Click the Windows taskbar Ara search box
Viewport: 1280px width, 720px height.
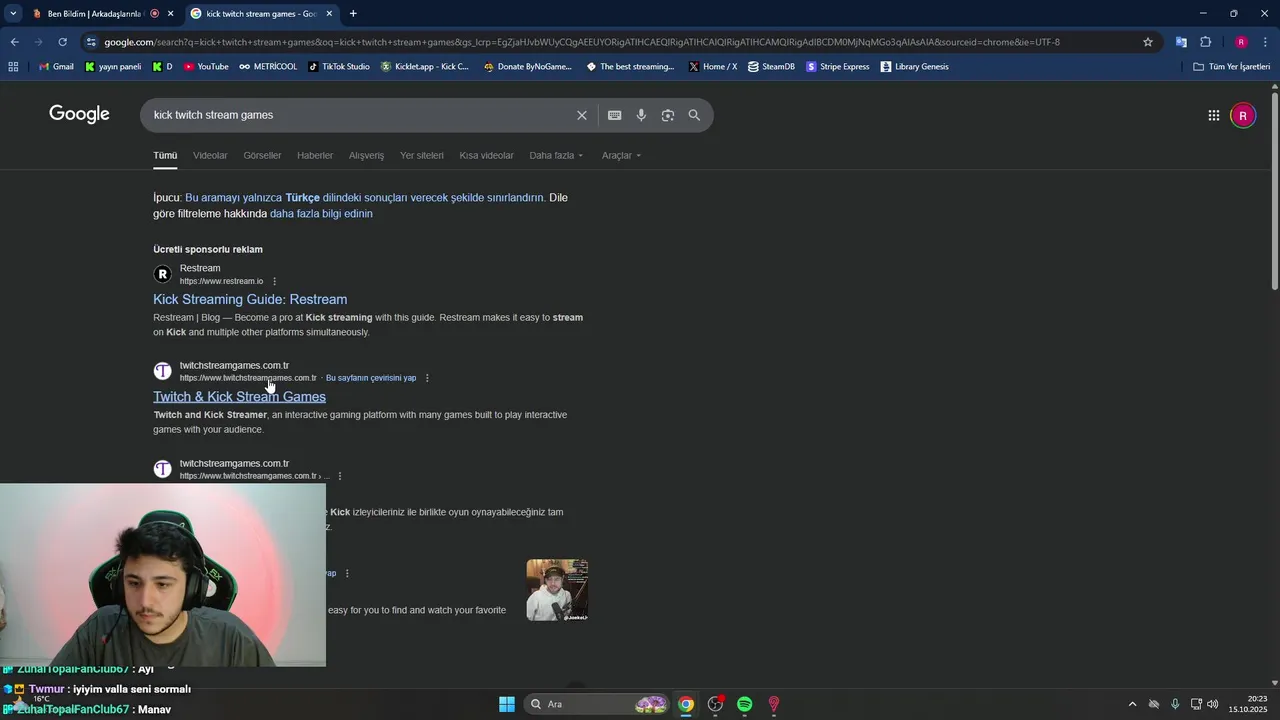[x=597, y=704]
